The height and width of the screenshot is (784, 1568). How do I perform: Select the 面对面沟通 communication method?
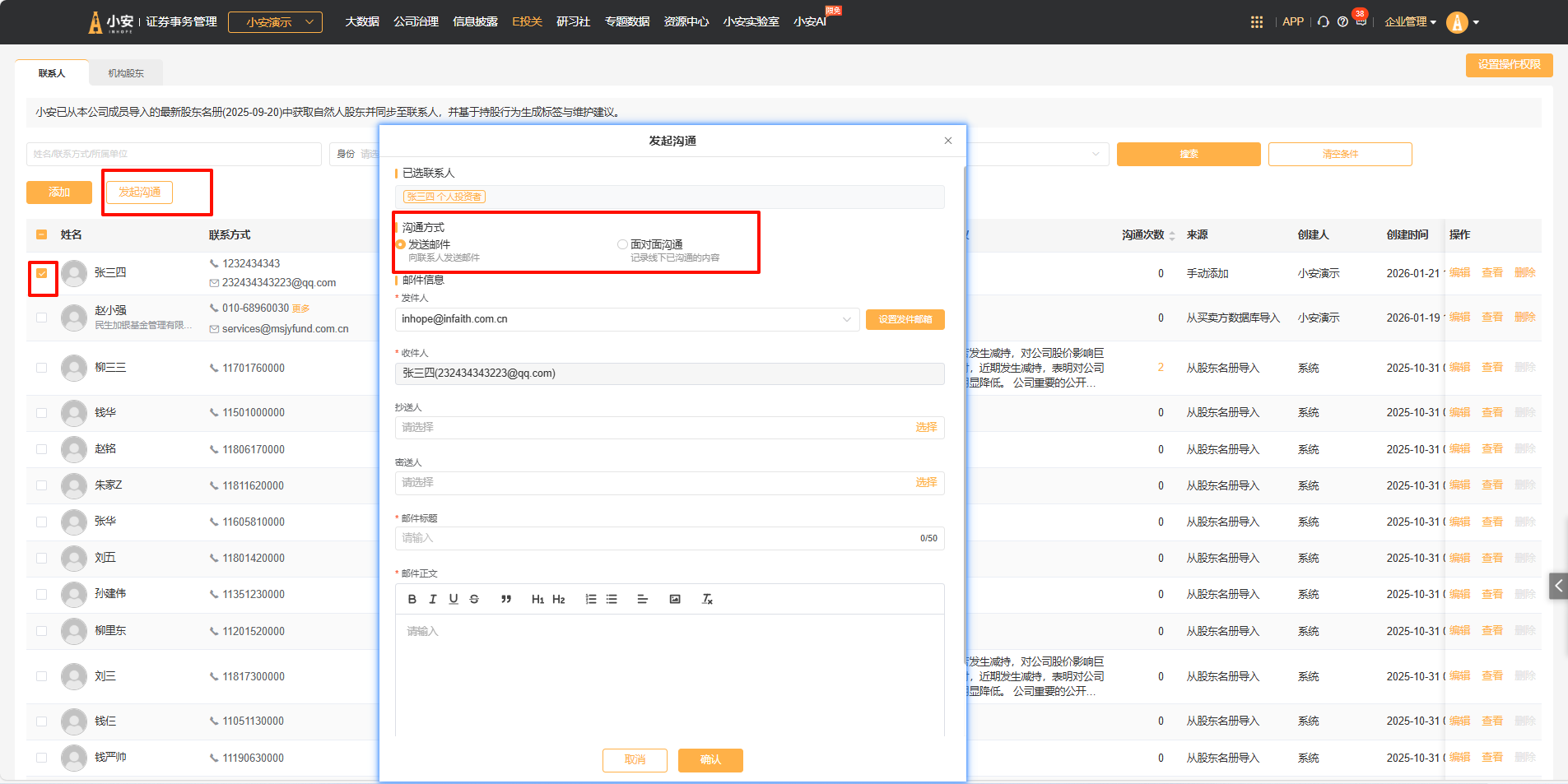pos(622,244)
